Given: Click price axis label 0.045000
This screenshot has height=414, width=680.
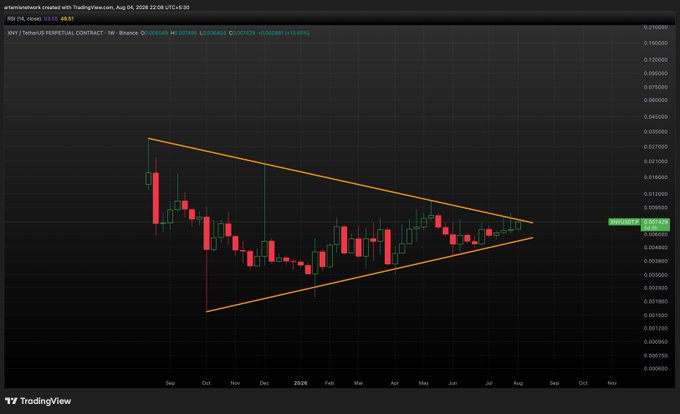Looking at the screenshot, I should coord(656,117).
